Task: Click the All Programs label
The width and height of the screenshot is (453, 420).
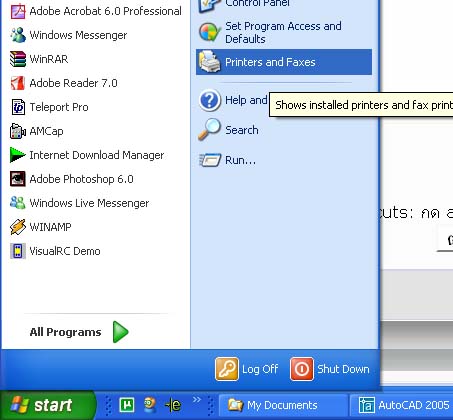Action: coord(65,332)
